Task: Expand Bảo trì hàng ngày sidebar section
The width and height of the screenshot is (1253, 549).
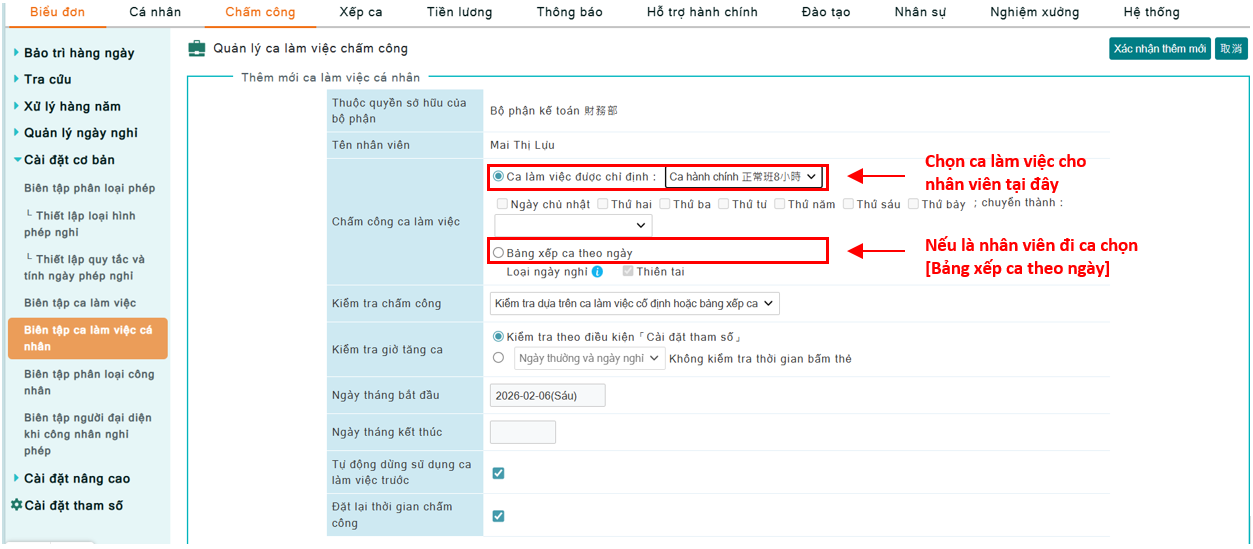Action: point(78,53)
